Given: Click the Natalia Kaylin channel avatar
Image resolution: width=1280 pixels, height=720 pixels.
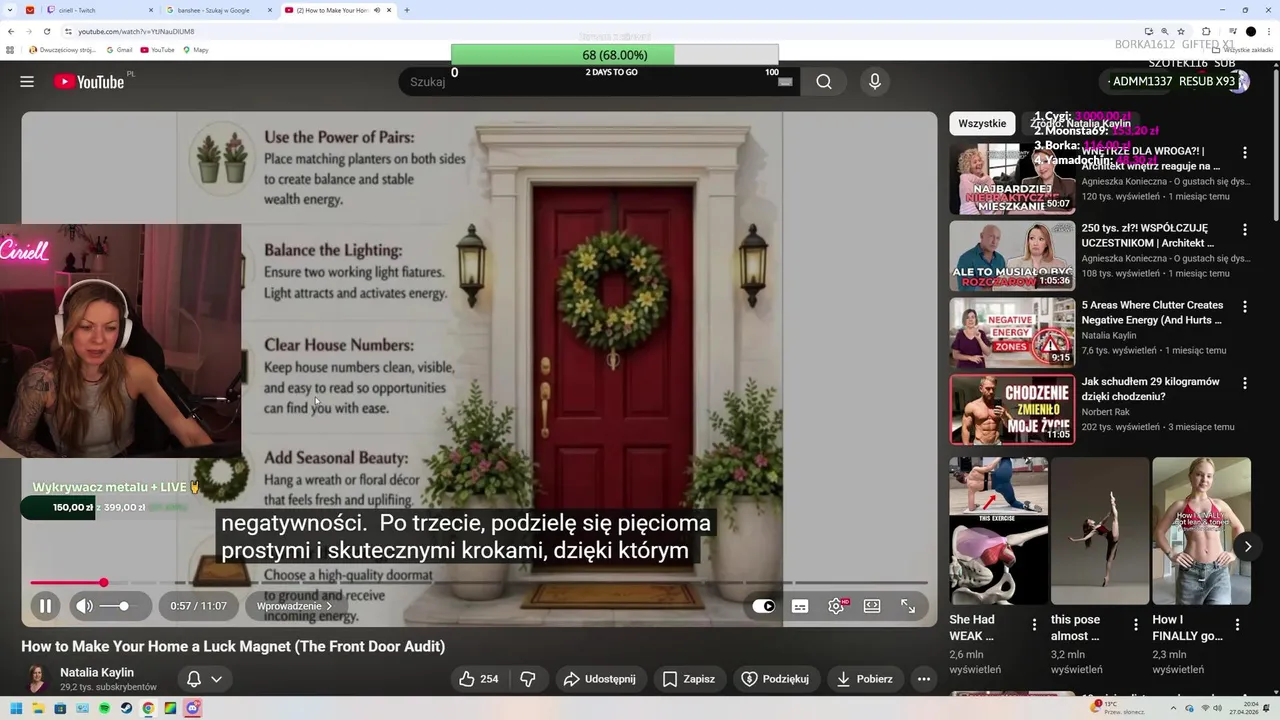Looking at the screenshot, I should (37, 679).
